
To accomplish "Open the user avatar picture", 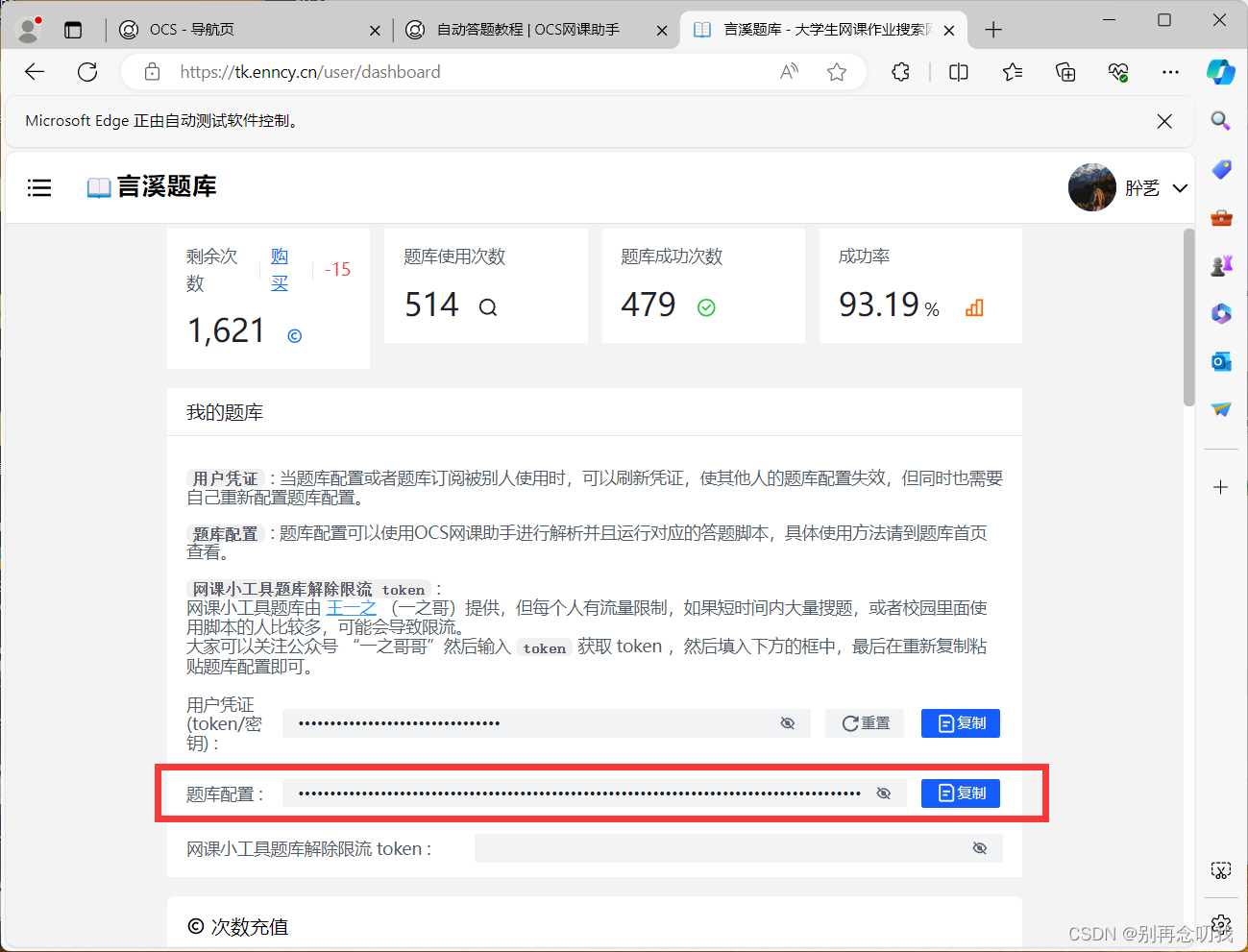I will (1092, 187).
